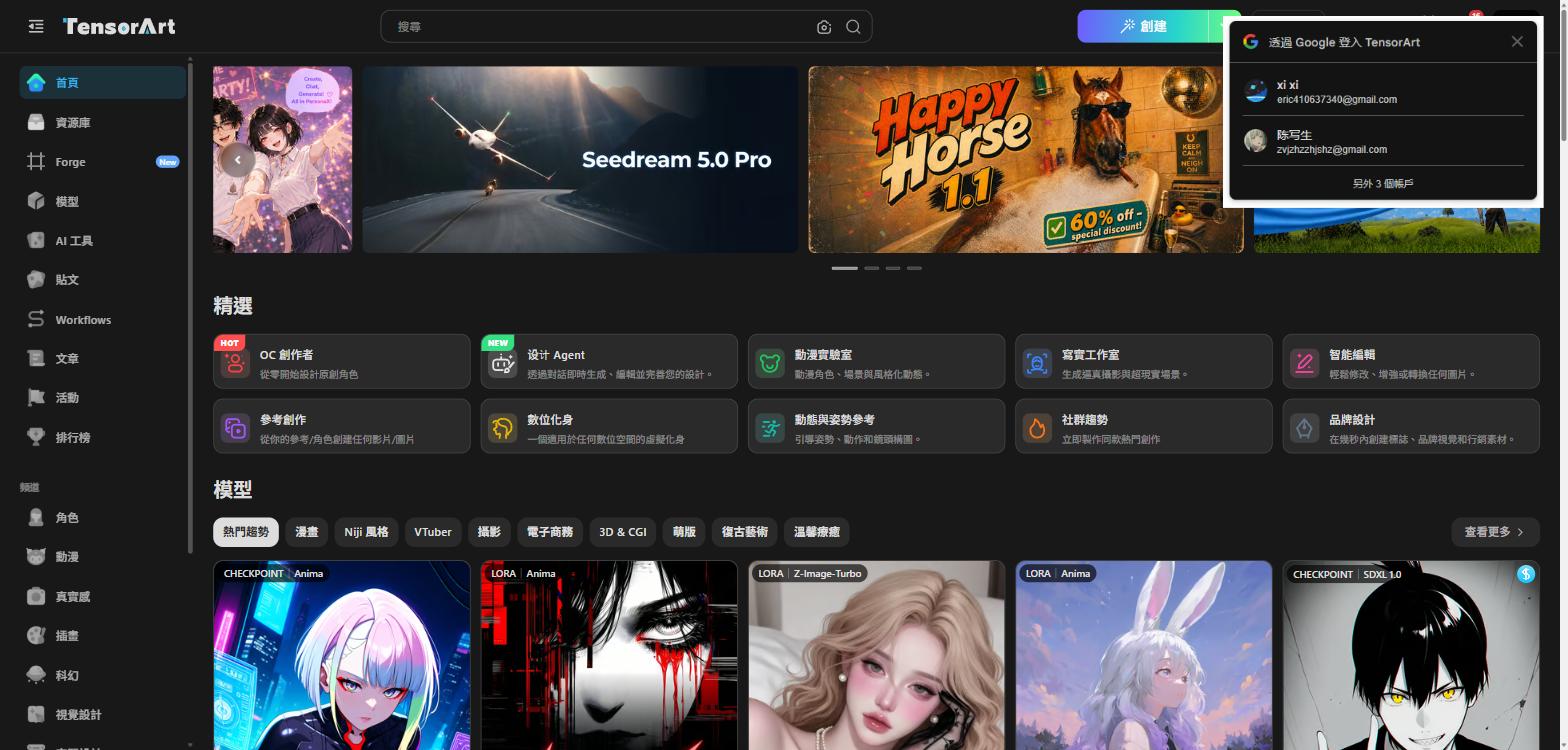Open 活動 in the sidebar

102,398
